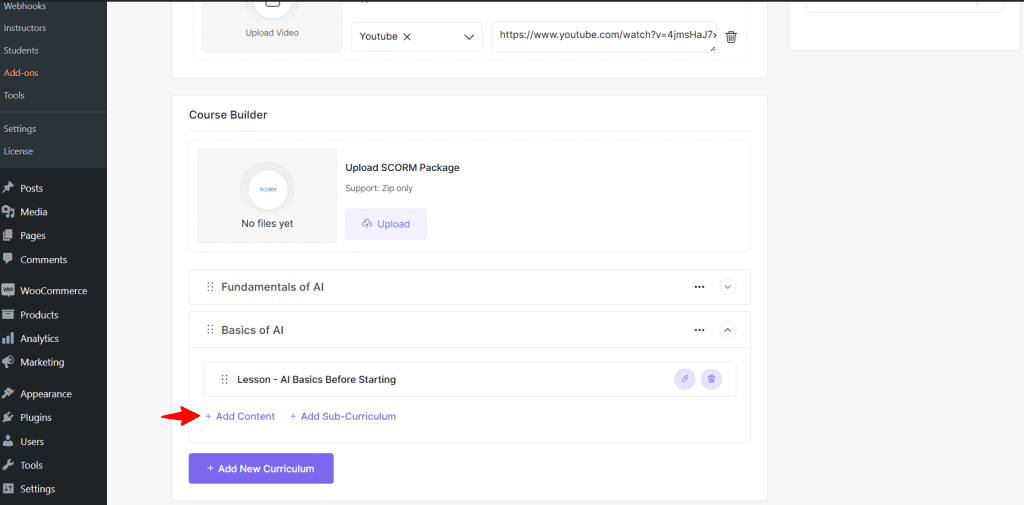Viewport: 1024px width, 505px height.
Task: Click Add Content link
Action: pyautogui.click(x=240, y=416)
